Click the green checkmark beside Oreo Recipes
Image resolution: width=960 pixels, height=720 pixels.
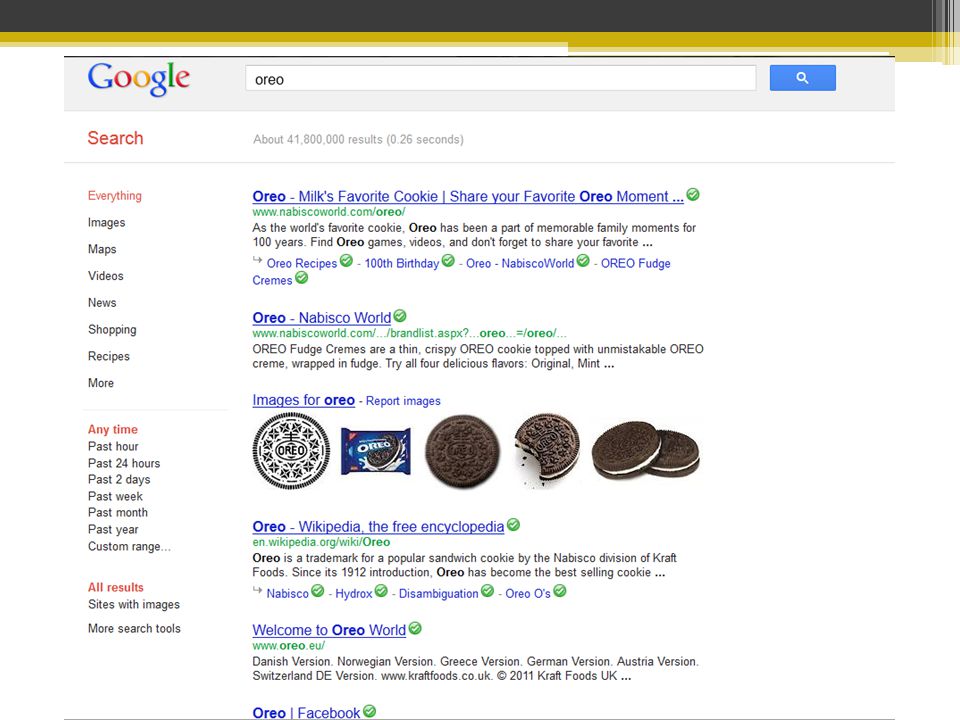coord(346,261)
